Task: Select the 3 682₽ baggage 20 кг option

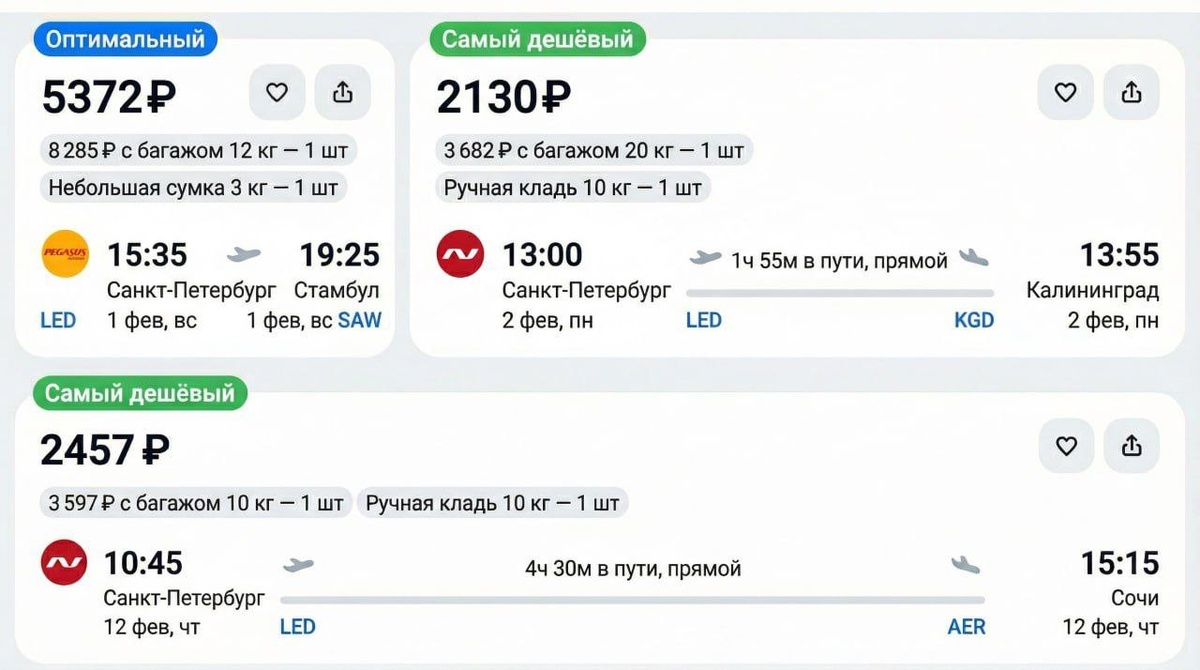Action: tap(594, 151)
